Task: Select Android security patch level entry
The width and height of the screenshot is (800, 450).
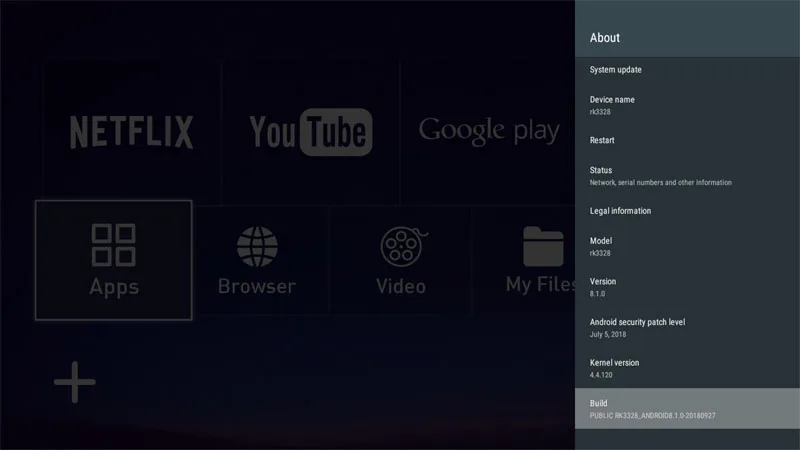Action: [687, 328]
